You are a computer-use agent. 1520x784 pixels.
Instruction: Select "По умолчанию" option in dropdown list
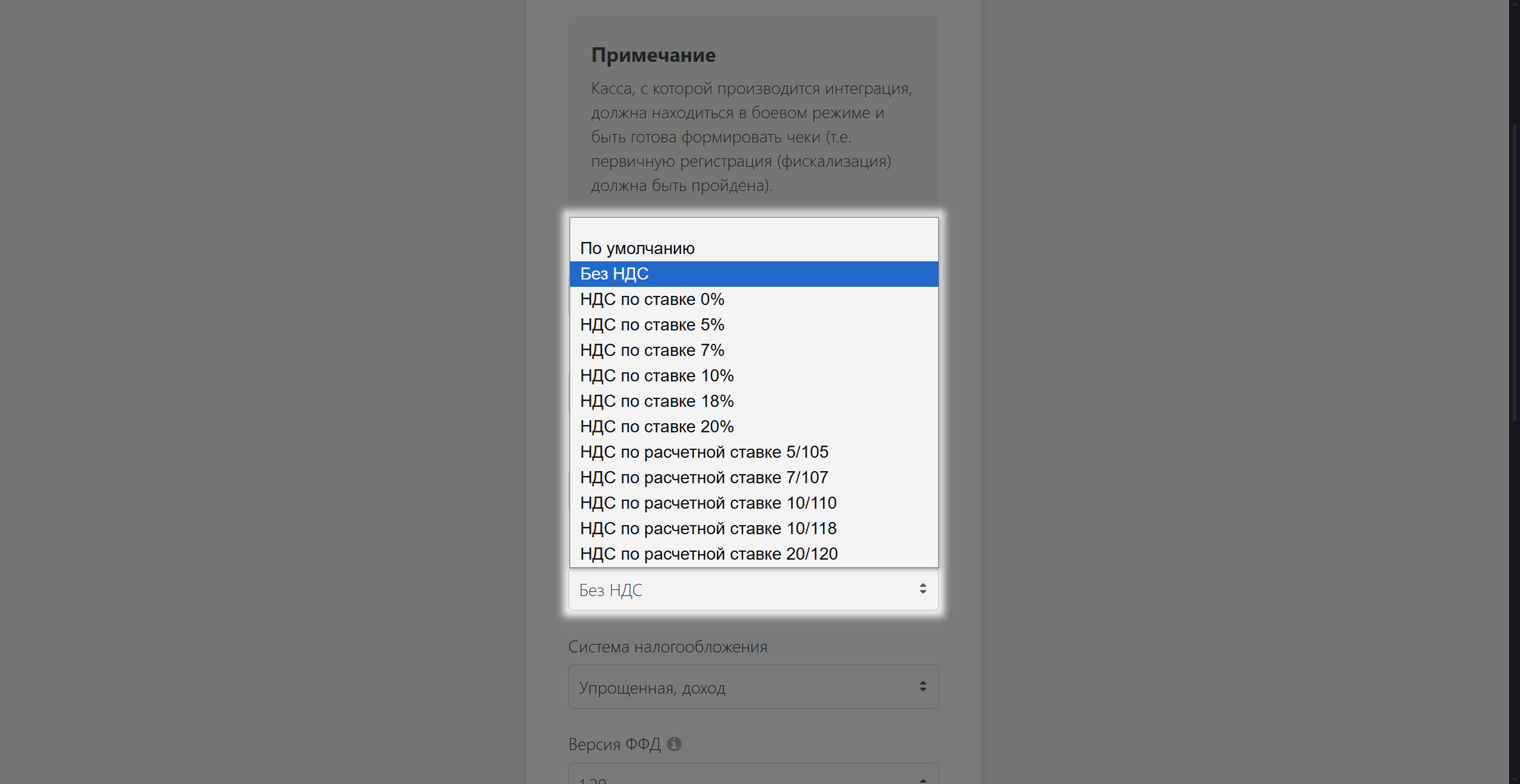point(637,249)
